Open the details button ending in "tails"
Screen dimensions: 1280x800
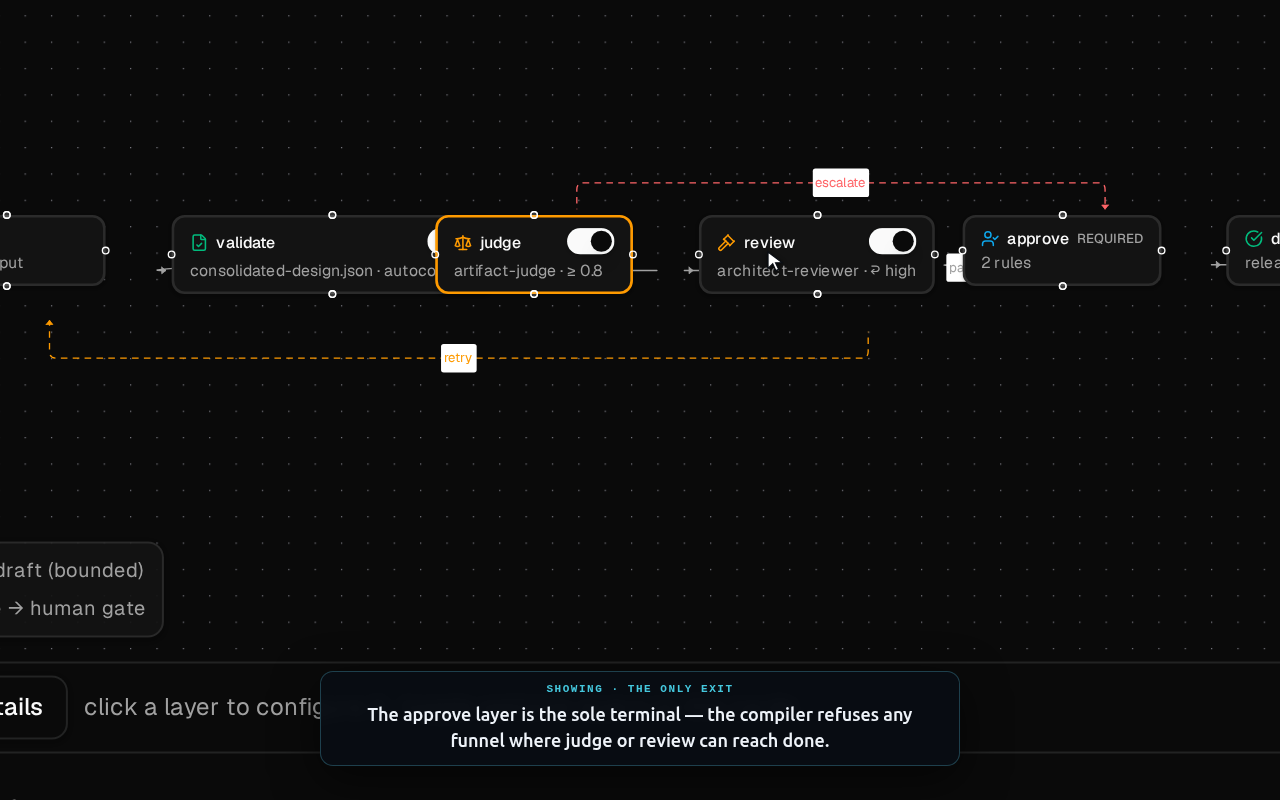(x=22, y=707)
